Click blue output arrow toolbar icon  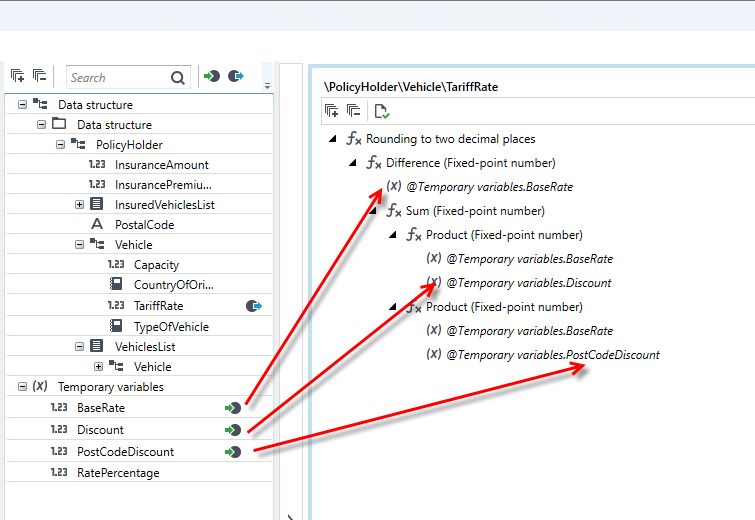click(x=235, y=76)
